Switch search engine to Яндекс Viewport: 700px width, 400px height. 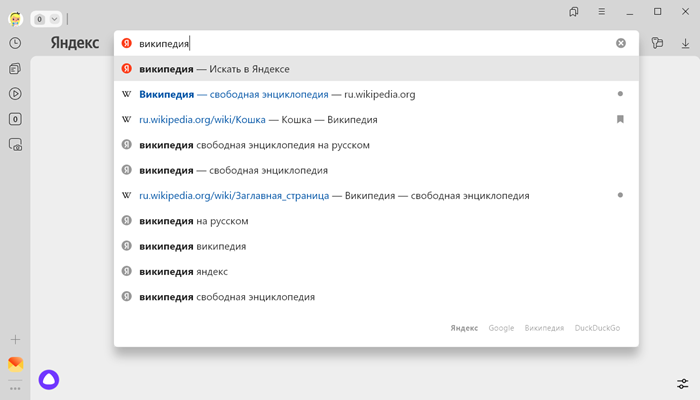pyautogui.click(x=464, y=328)
